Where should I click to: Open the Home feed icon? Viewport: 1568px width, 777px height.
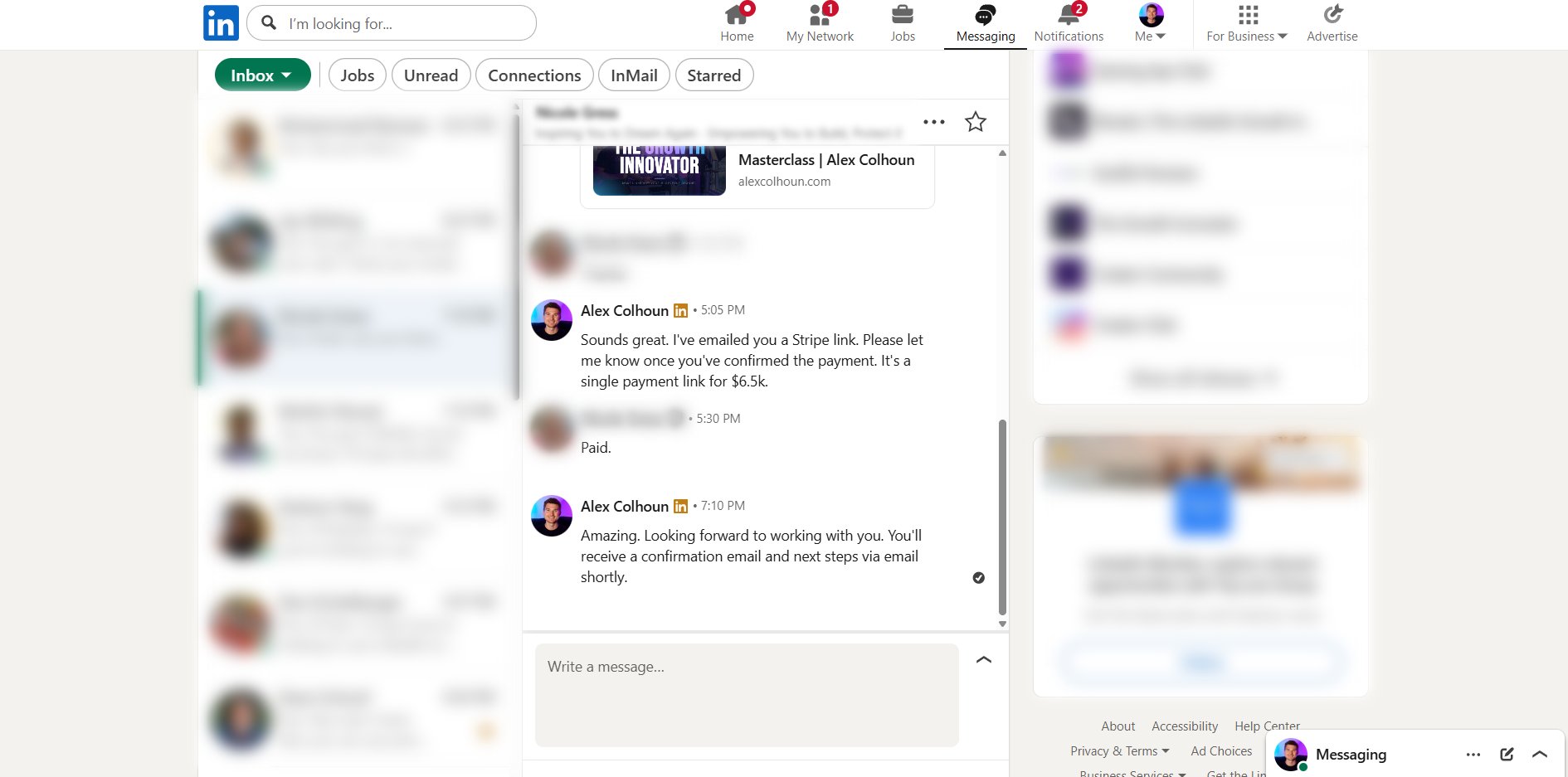click(x=737, y=15)
